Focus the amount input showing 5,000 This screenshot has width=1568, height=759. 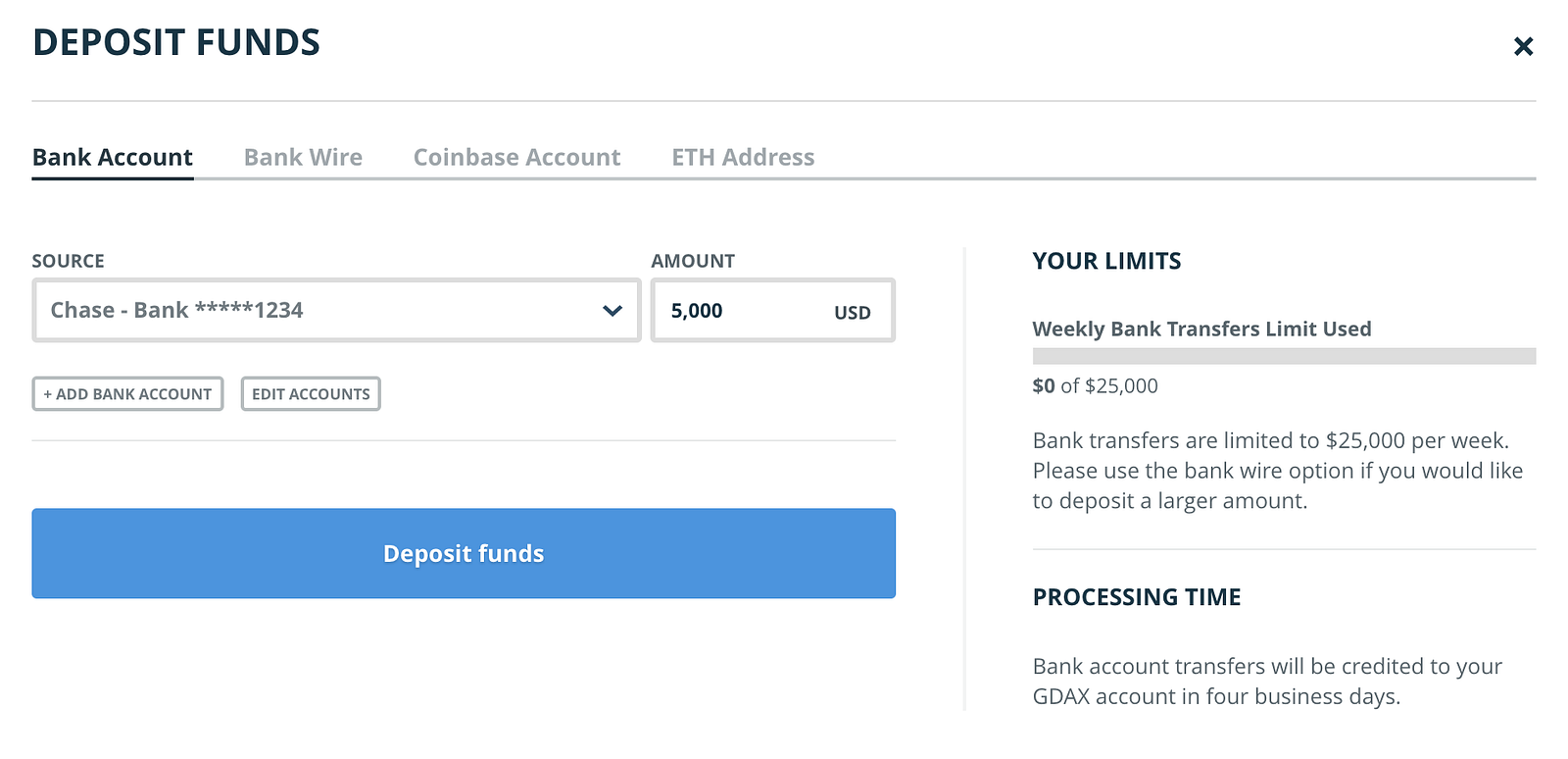[735, 311]
